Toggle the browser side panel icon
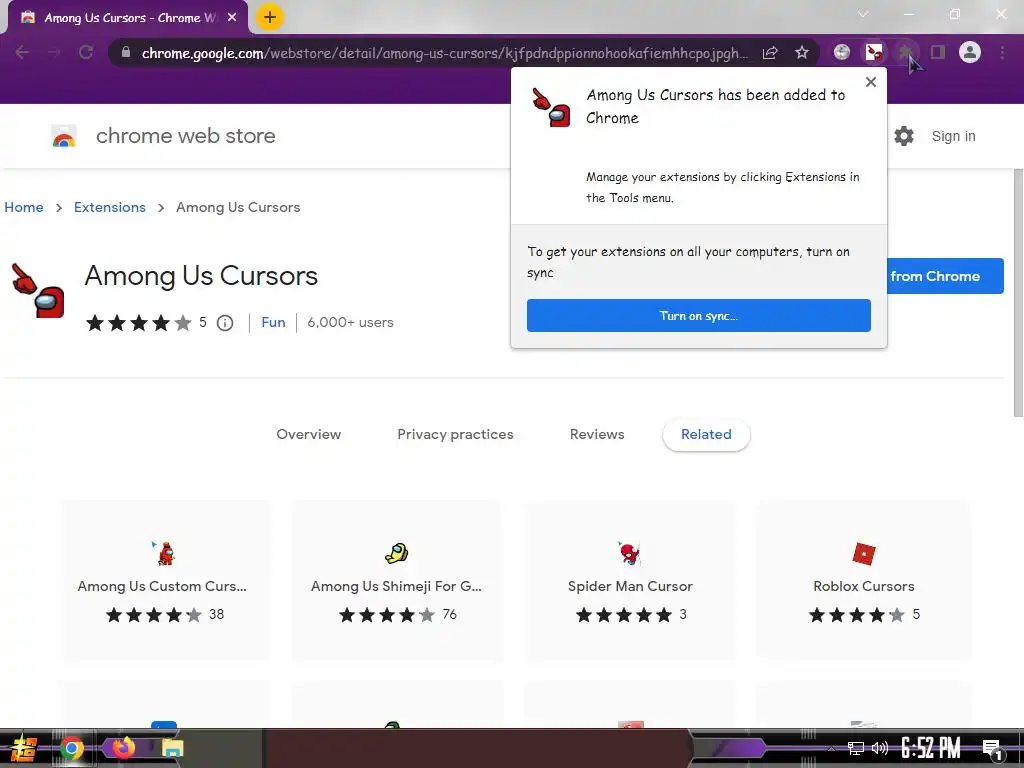The height and width of the screenshot is (768, 1024). pyautogui.click(x=938, y=52)
